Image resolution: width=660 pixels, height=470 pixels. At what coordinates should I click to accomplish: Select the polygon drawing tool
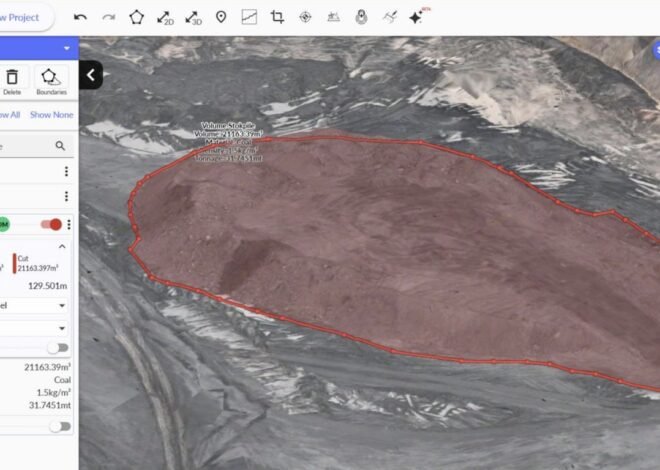tap(137, 17)
